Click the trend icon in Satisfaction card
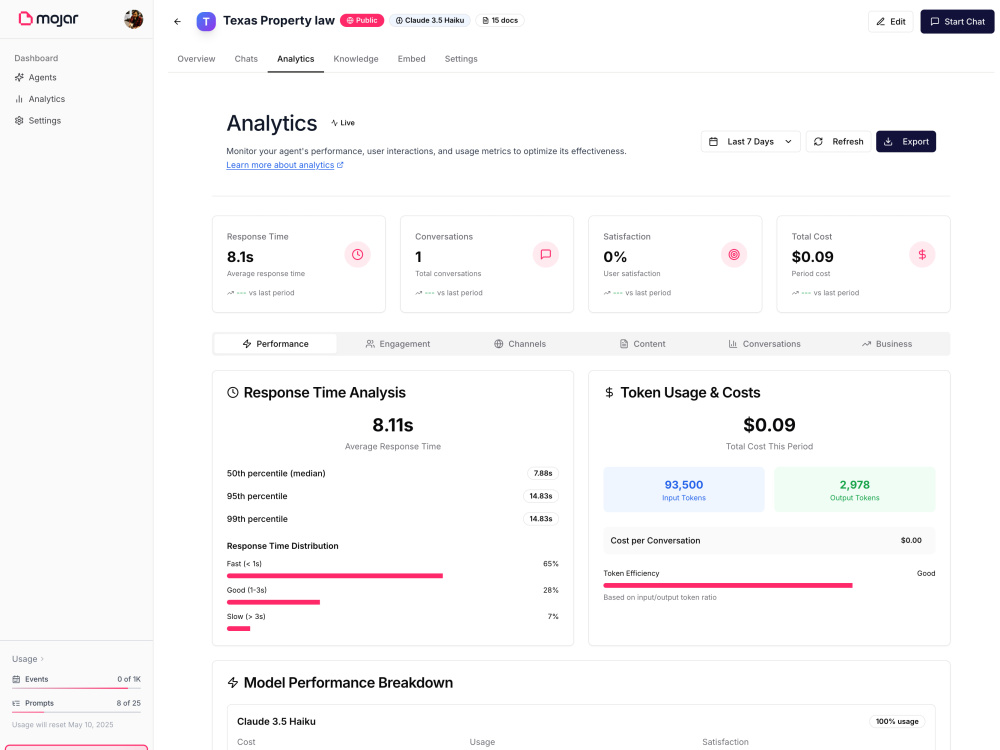 coord(607,293)
